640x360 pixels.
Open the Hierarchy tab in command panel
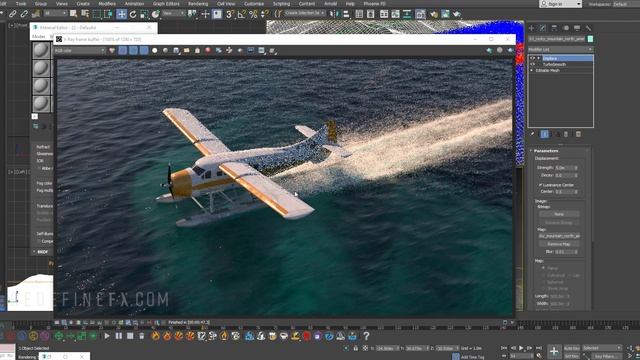pyautogui.click(x=554, y=28)
